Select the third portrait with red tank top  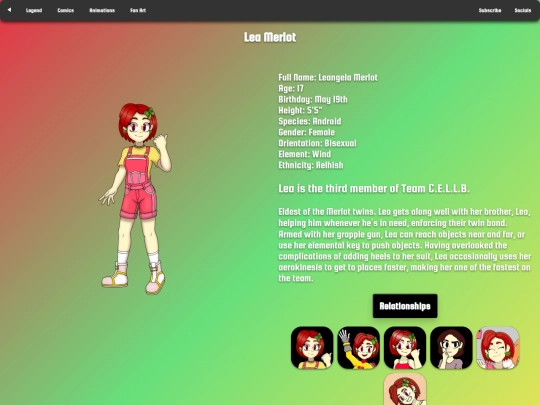pyautogui.click(x=405, y=348)
